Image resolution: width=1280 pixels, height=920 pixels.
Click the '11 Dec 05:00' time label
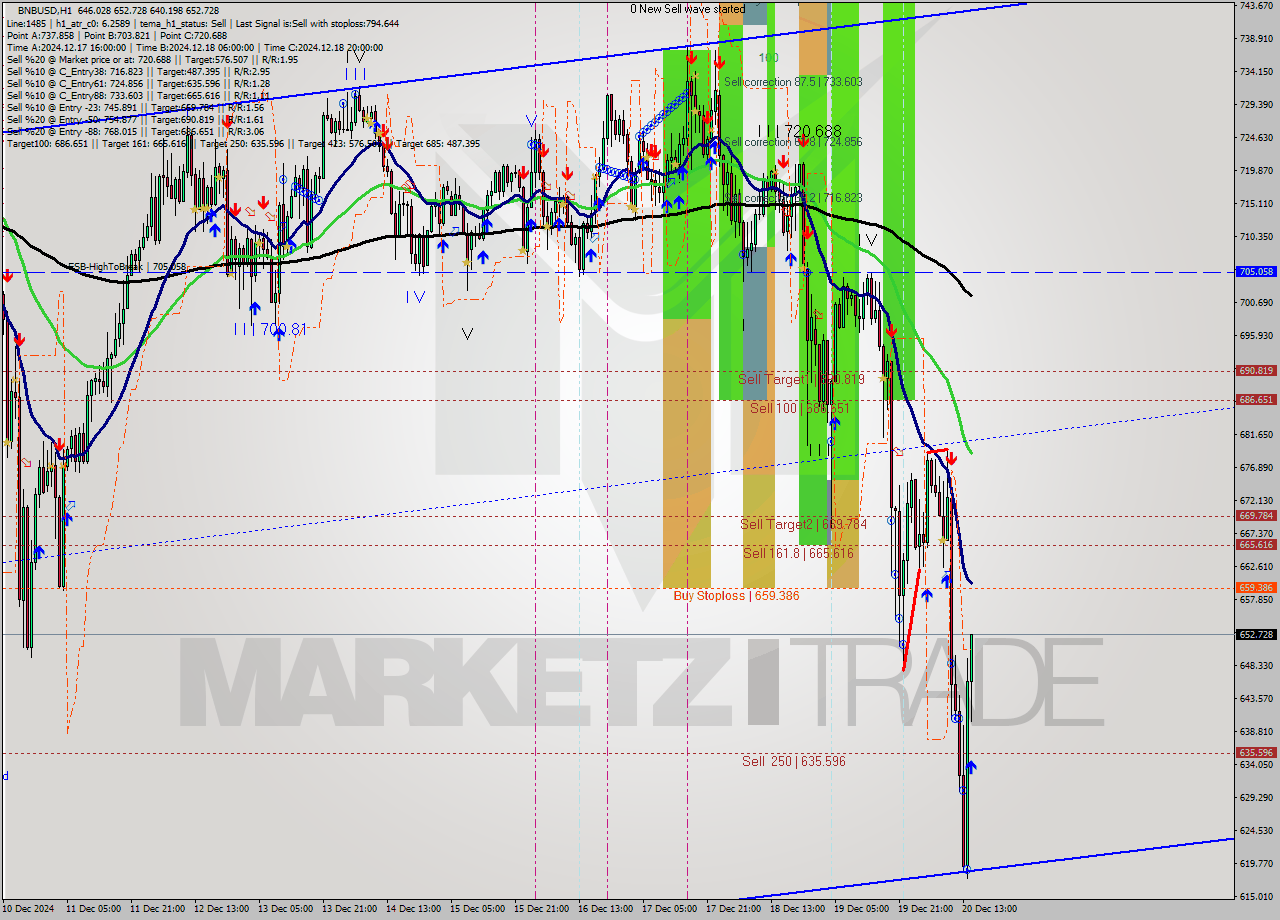click(95, 909)
